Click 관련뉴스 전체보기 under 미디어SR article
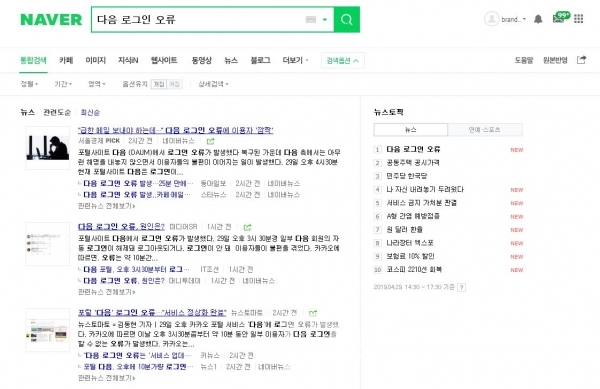 click(x=106, y=292)
